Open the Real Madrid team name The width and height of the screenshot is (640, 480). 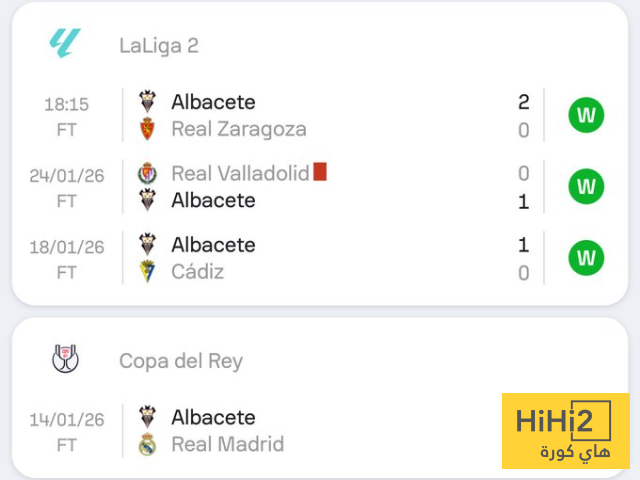(x=227, y=444)
